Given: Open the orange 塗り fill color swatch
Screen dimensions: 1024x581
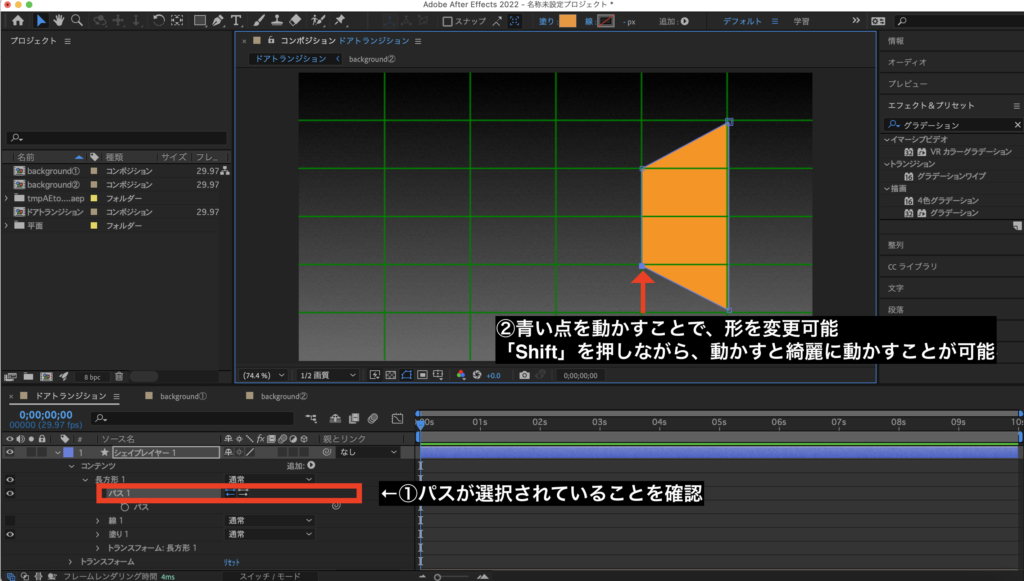Looking at the screenshot, I should pos(567,21).
